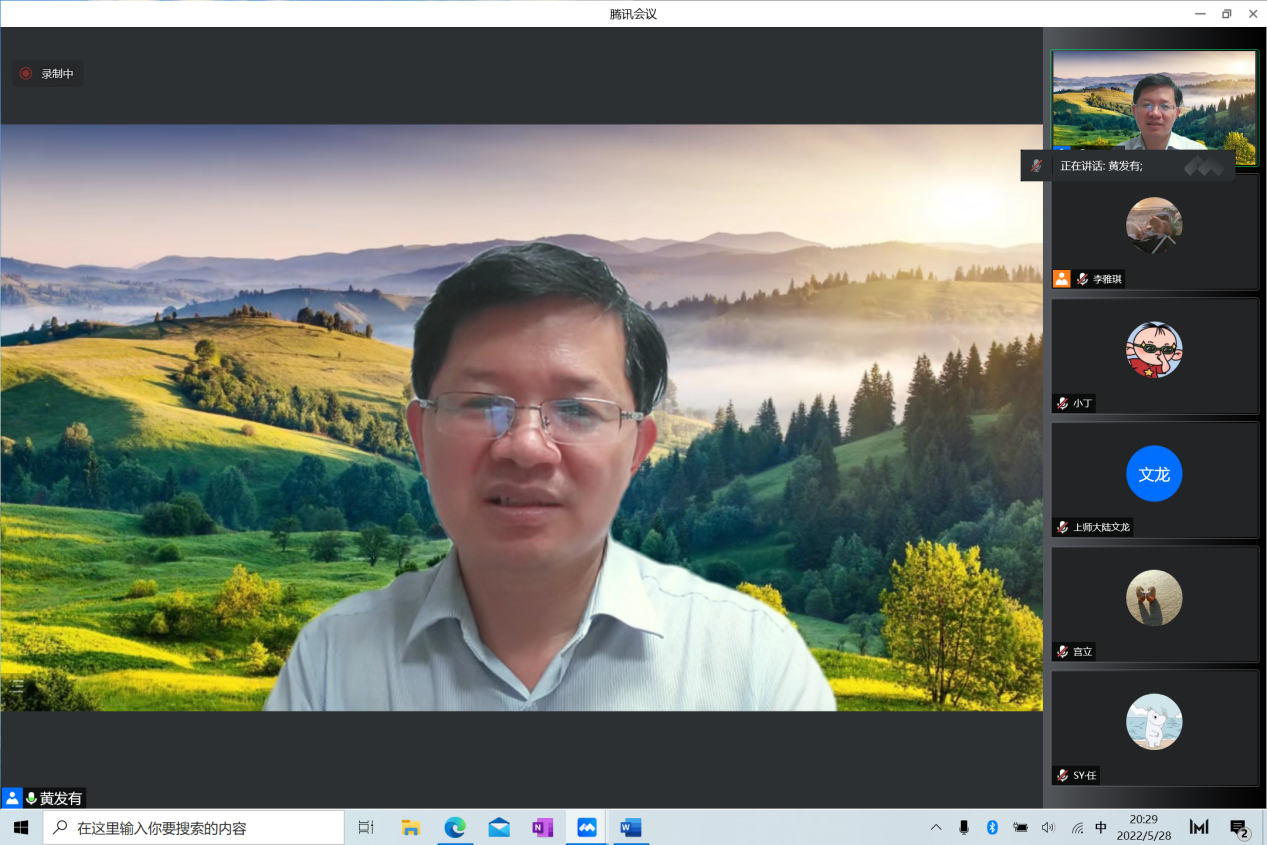This screenshot has height=845, width=1267.
Task: Click the blue person icon at bottom left
Action: pos(12,798)
